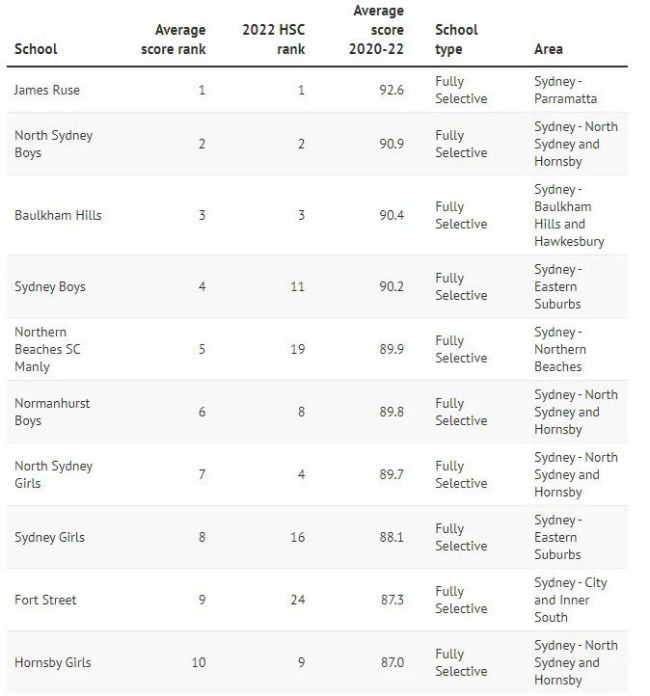Select Sydney - City and Inner South area
The height and width of the screenshot is (696, 650).
click(x=570, y=600)
